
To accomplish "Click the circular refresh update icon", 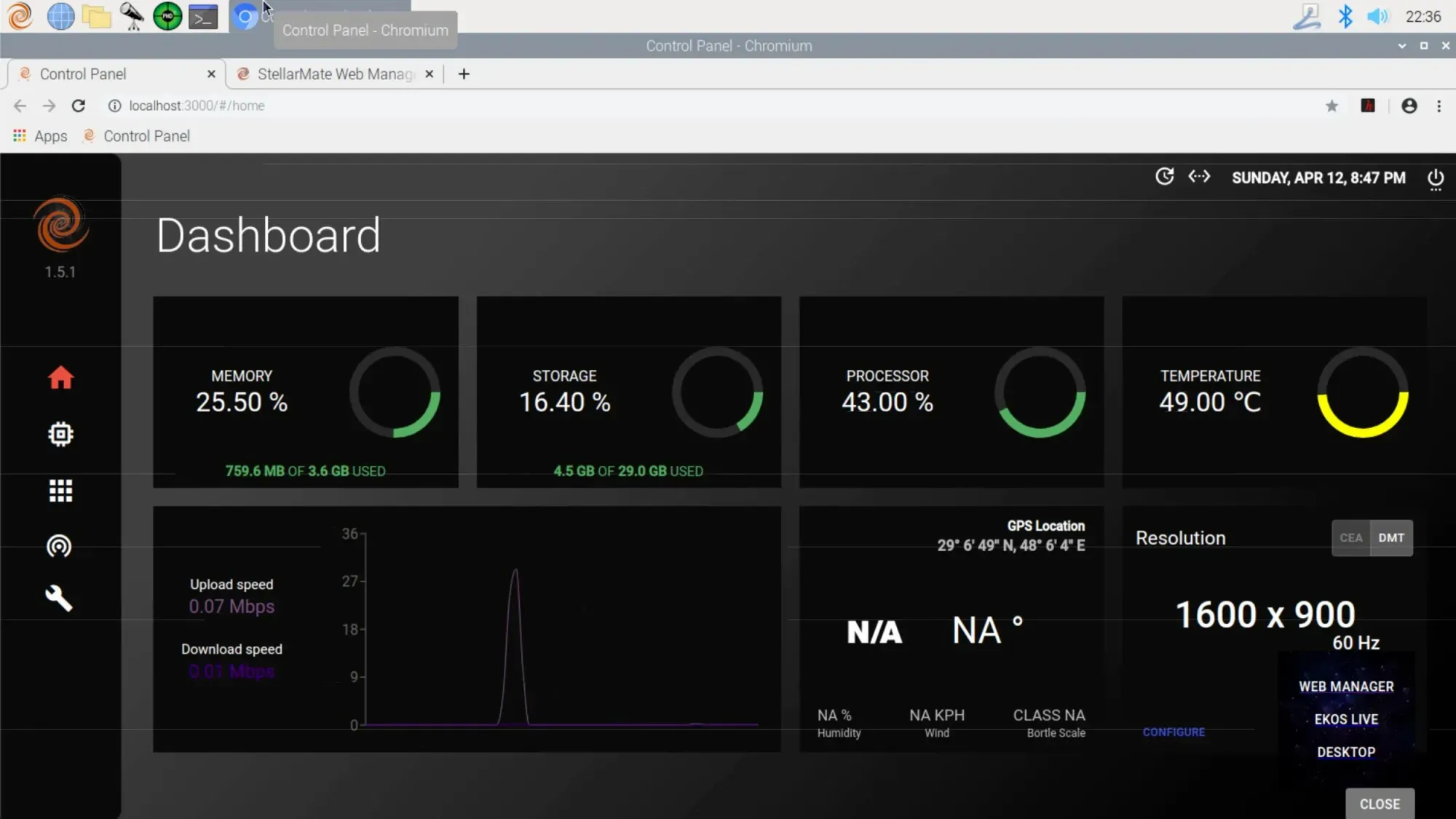I will [1164, 177].
